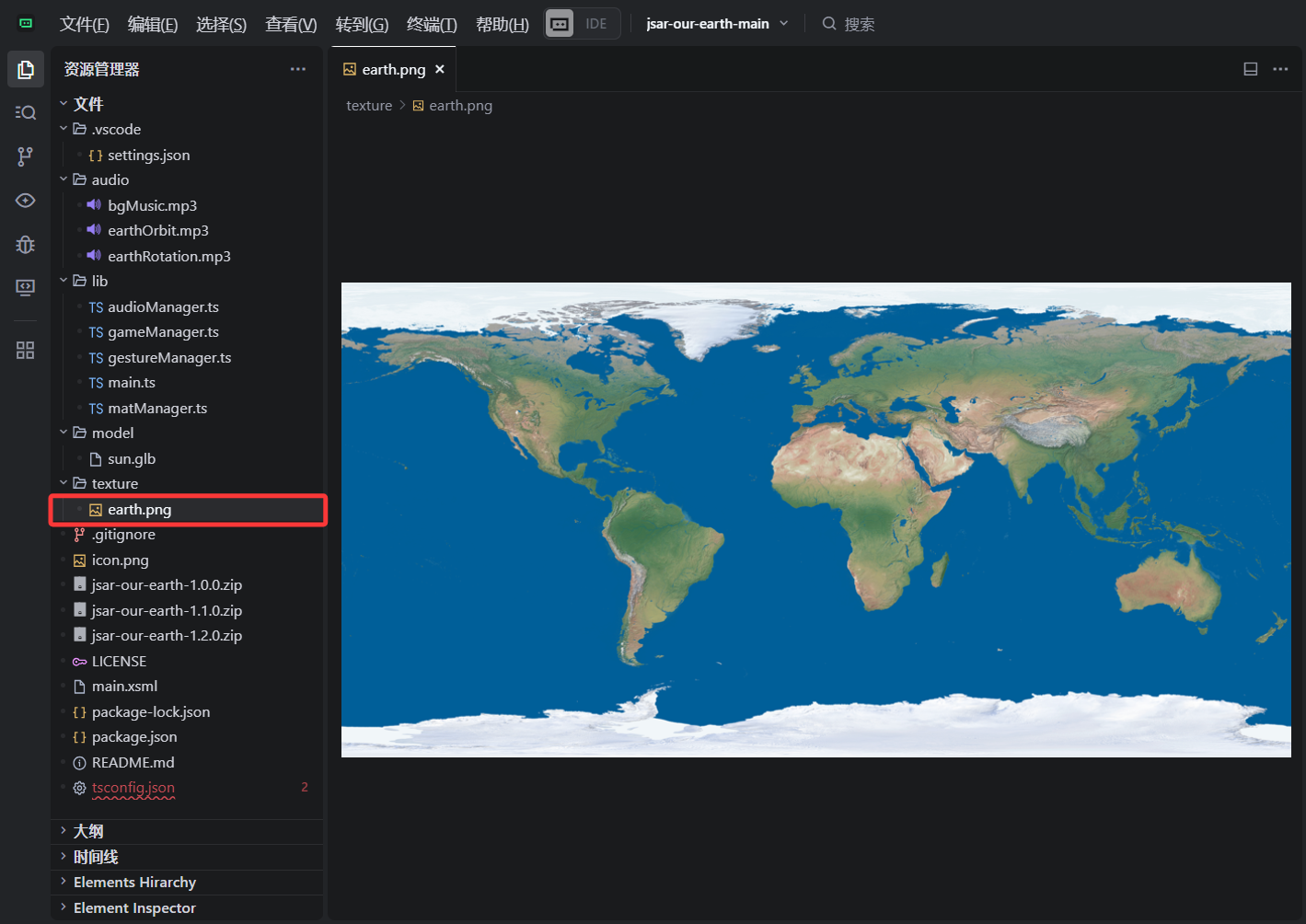Open the search view in activity bar
The image size is (1306, 924).
click(x=26, y=112)
